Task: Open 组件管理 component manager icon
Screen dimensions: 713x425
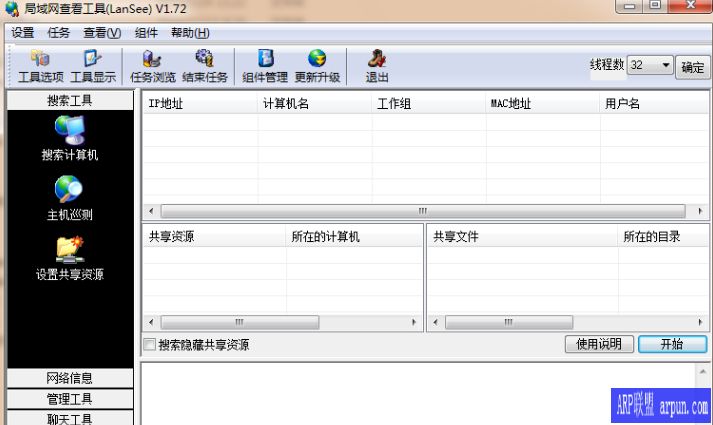Action: [x=265, y=66]
